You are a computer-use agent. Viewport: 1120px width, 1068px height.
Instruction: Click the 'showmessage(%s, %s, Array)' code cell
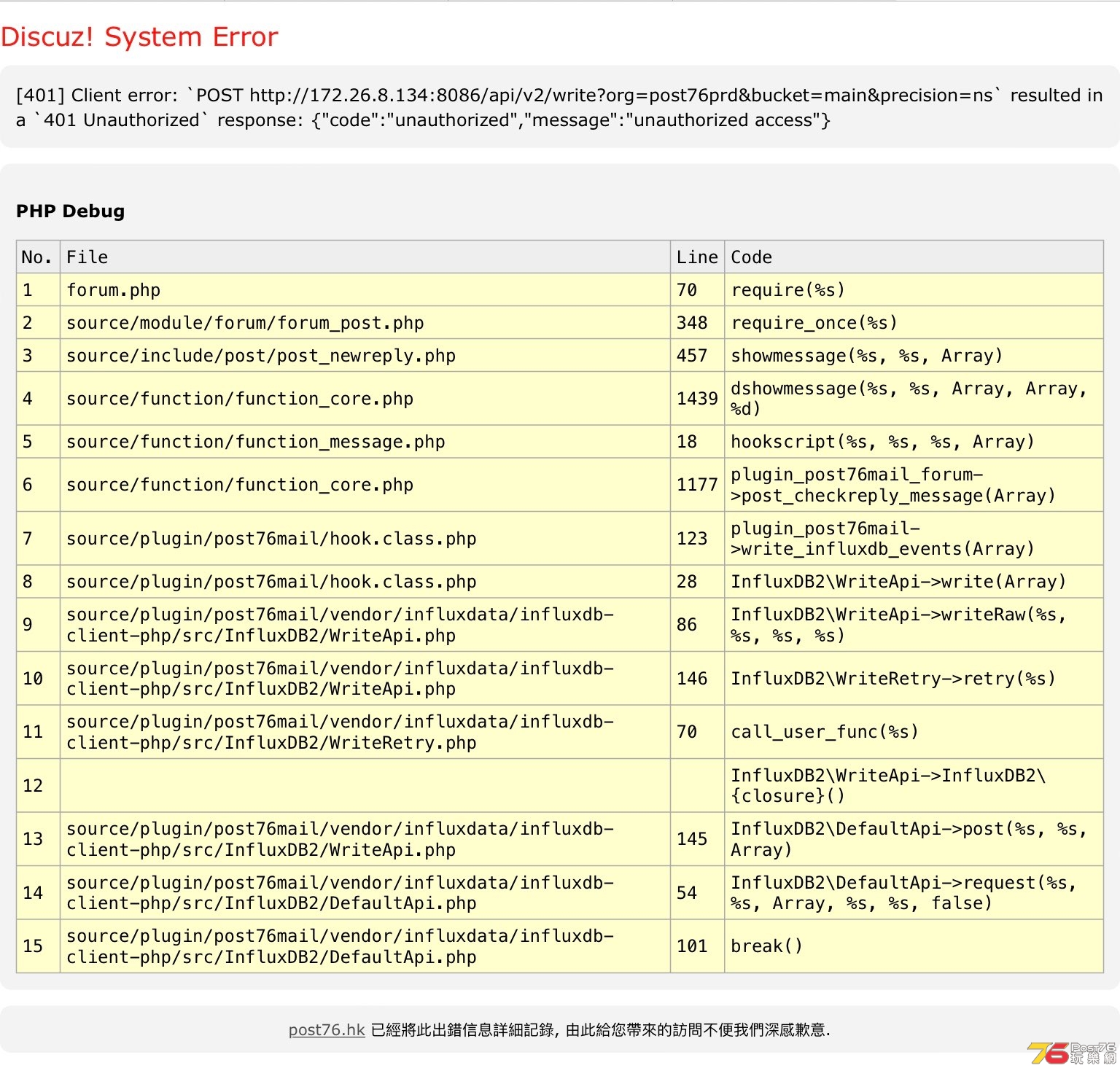point(914,355)
